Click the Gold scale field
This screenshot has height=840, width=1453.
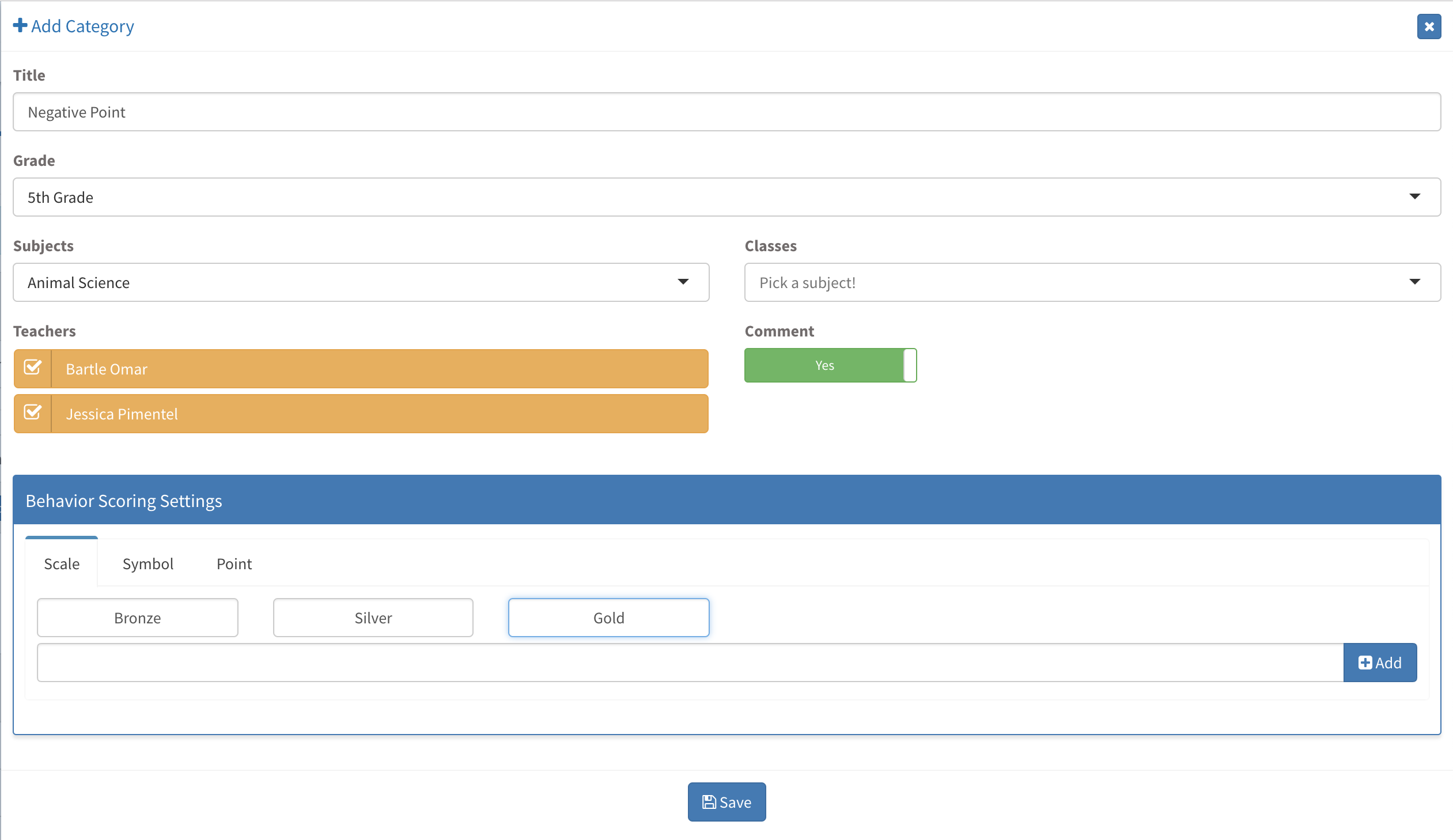(x=608, y=618)
